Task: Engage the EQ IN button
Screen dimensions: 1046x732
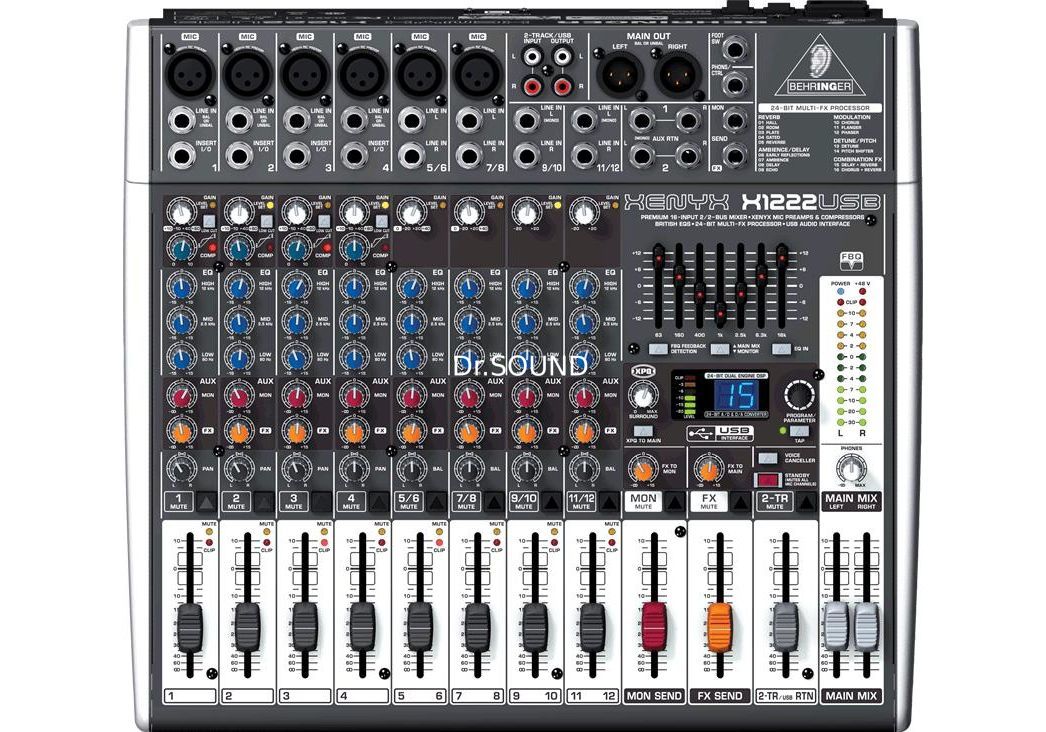Action: [x=781, y=349]
